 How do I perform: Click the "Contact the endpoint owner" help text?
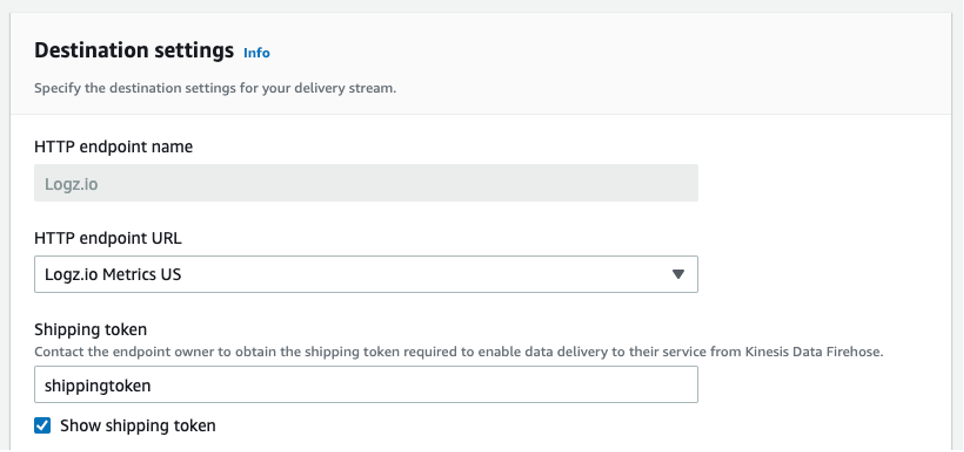[x=300, y=352]
